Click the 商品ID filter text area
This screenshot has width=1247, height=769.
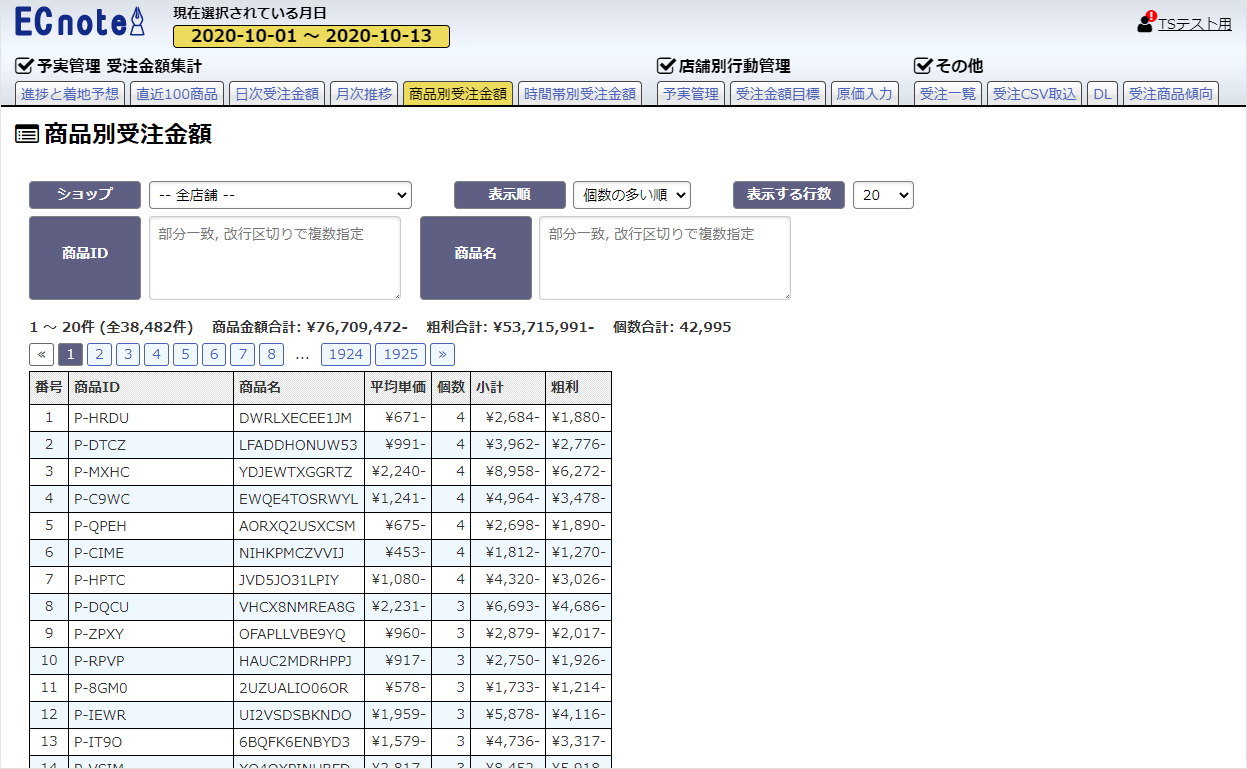click(x=275, y=257)
